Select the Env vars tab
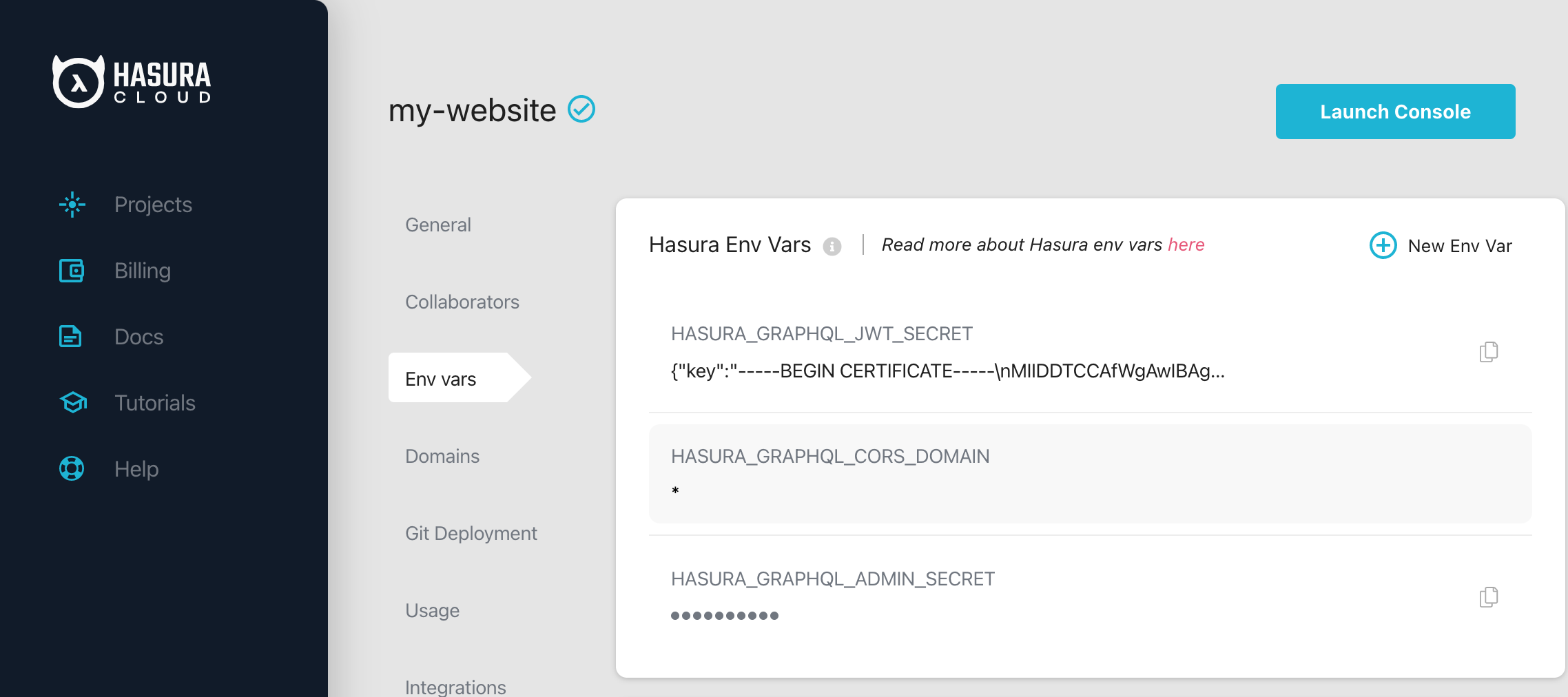The height and width of the screenshot is (697, 1568). [x=460, y=377]
